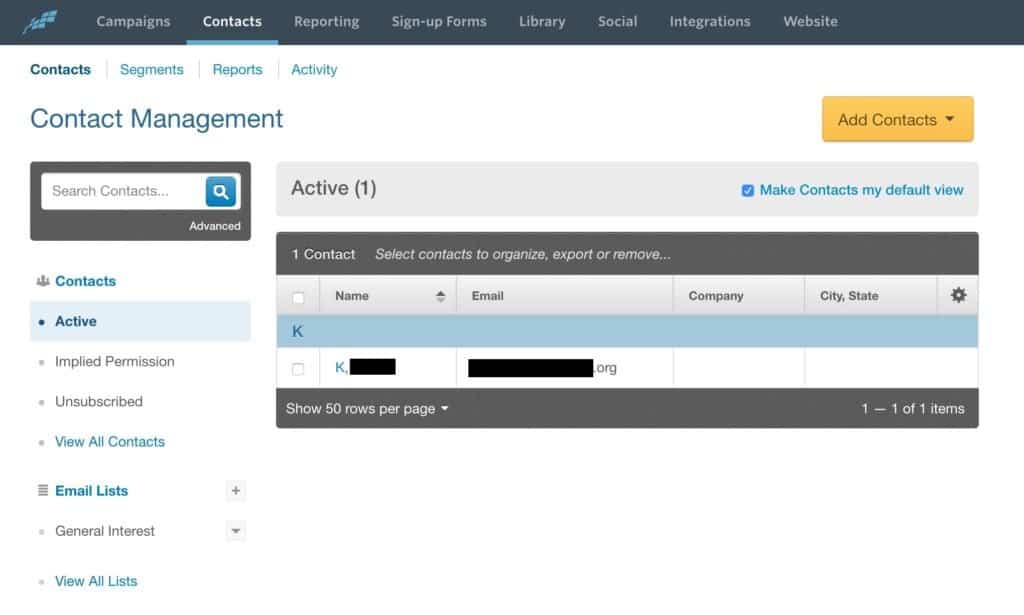Toggle the select-all checkbox in table header
1024x615 pixels.
(298, 298)
